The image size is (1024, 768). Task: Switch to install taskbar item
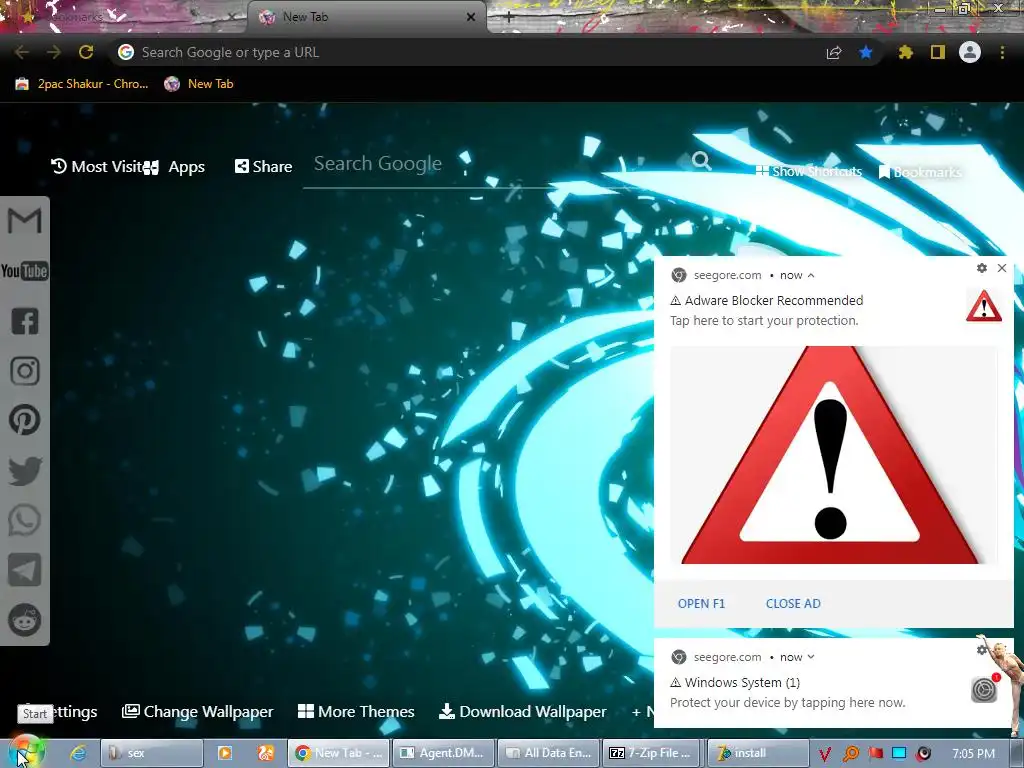tap(757, 753)
